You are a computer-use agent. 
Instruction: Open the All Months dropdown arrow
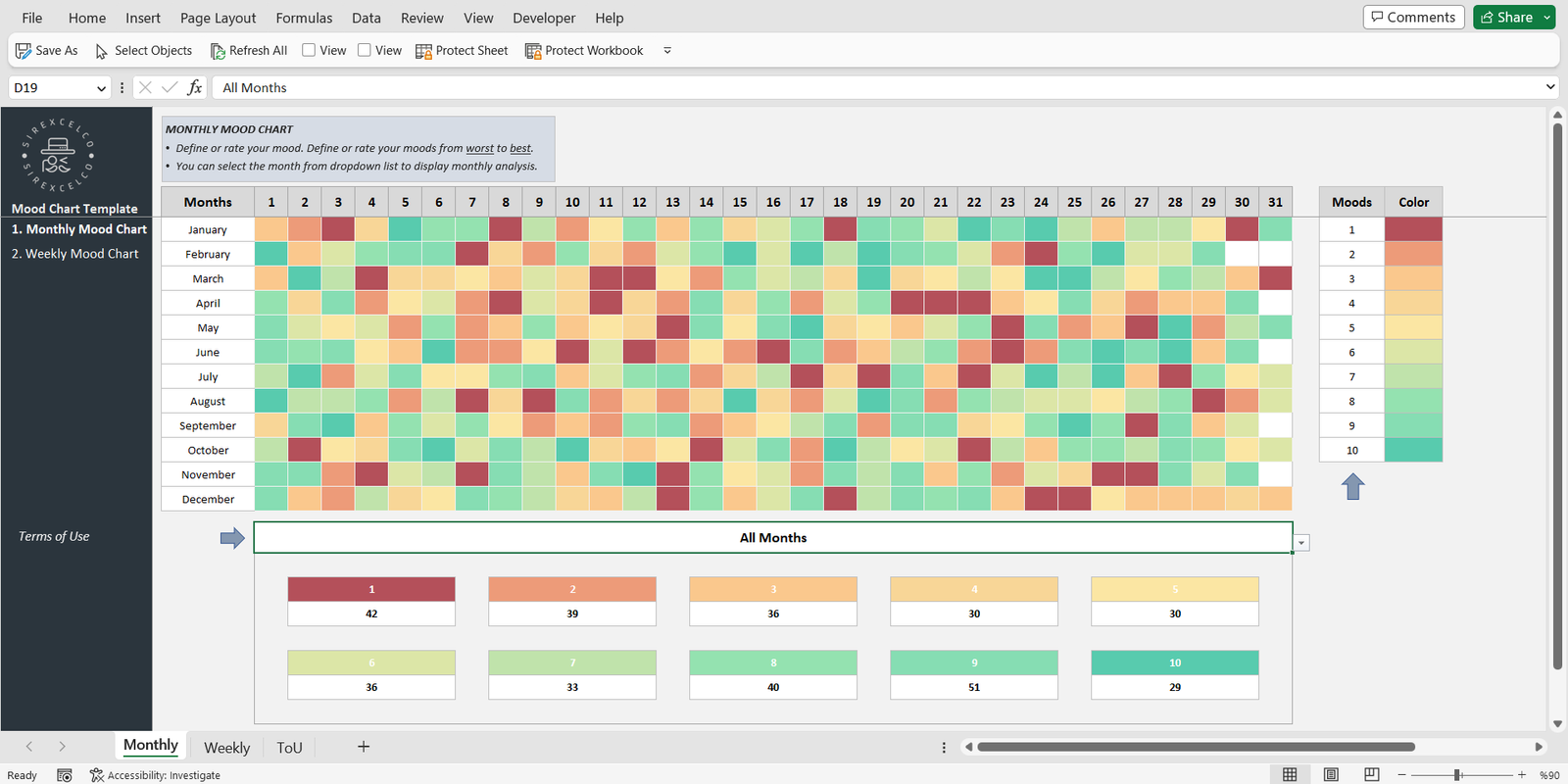(1301, 543)
